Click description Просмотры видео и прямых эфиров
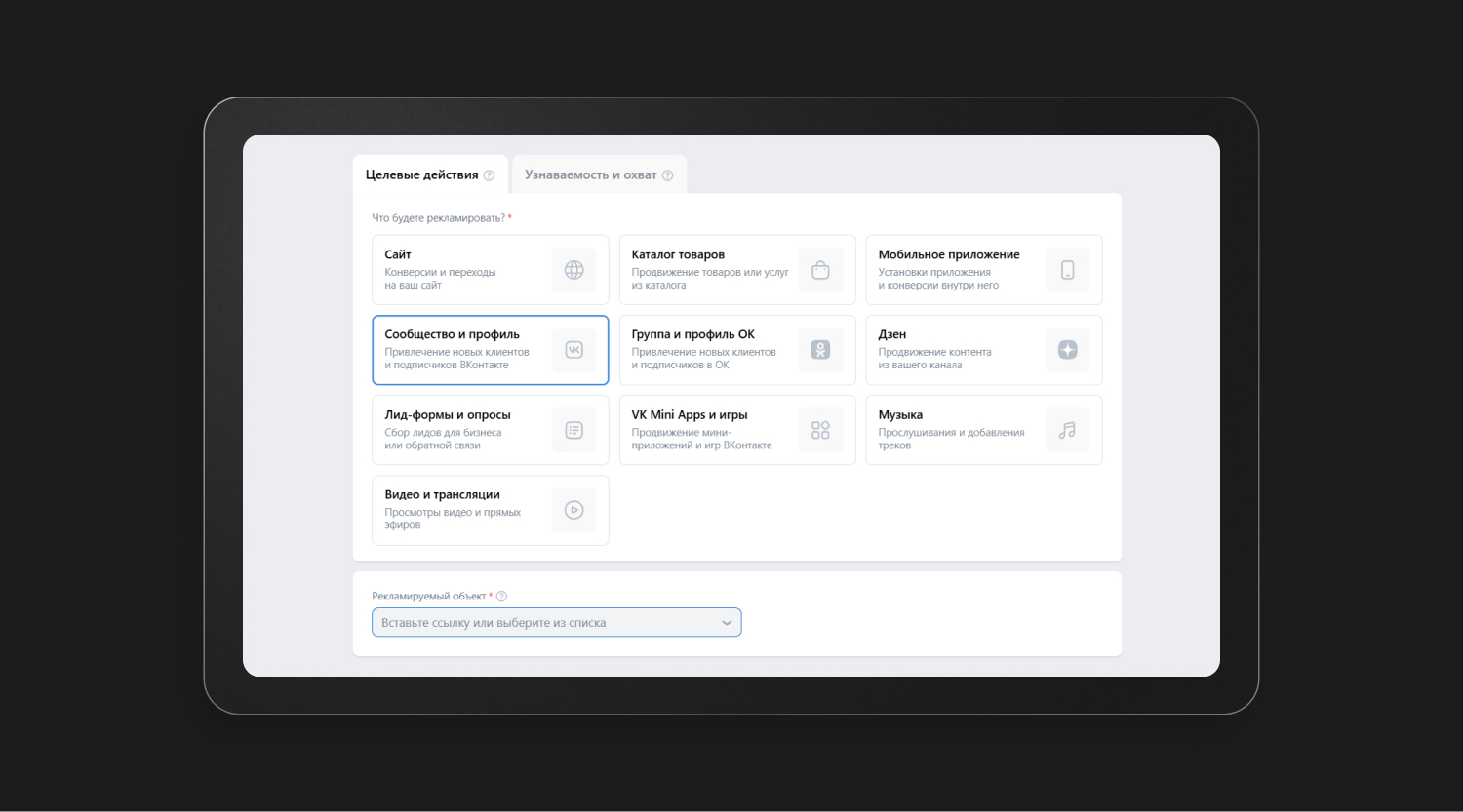This screenshot has width=1463, height=812. pyautogui.click(x=454, y=519)
